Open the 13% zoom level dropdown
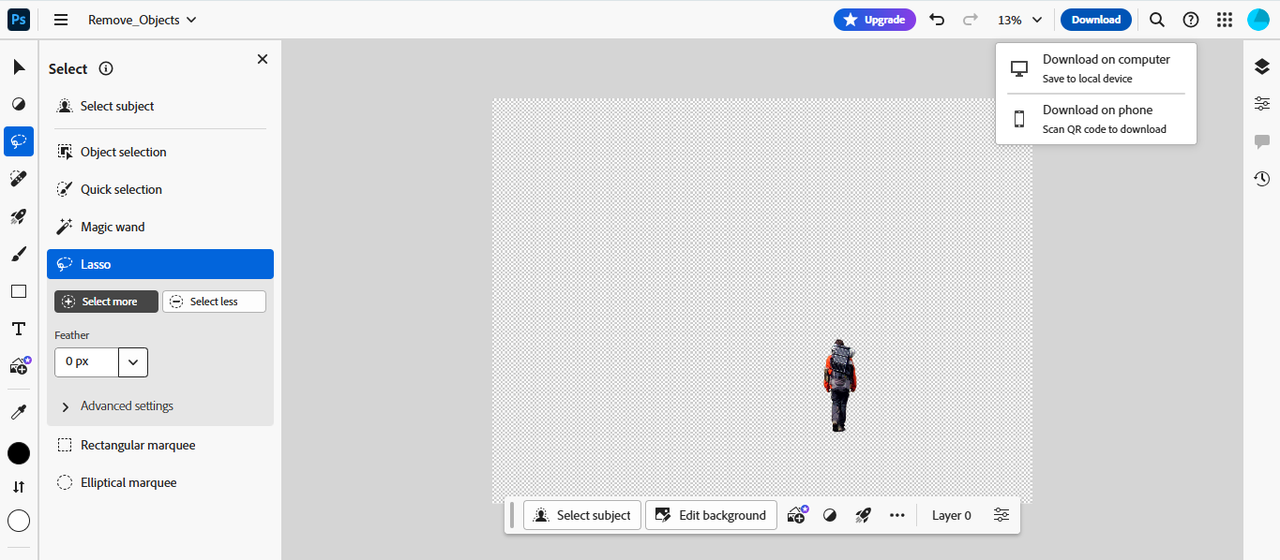The image size is (1280, 560). click(1020, 20)
